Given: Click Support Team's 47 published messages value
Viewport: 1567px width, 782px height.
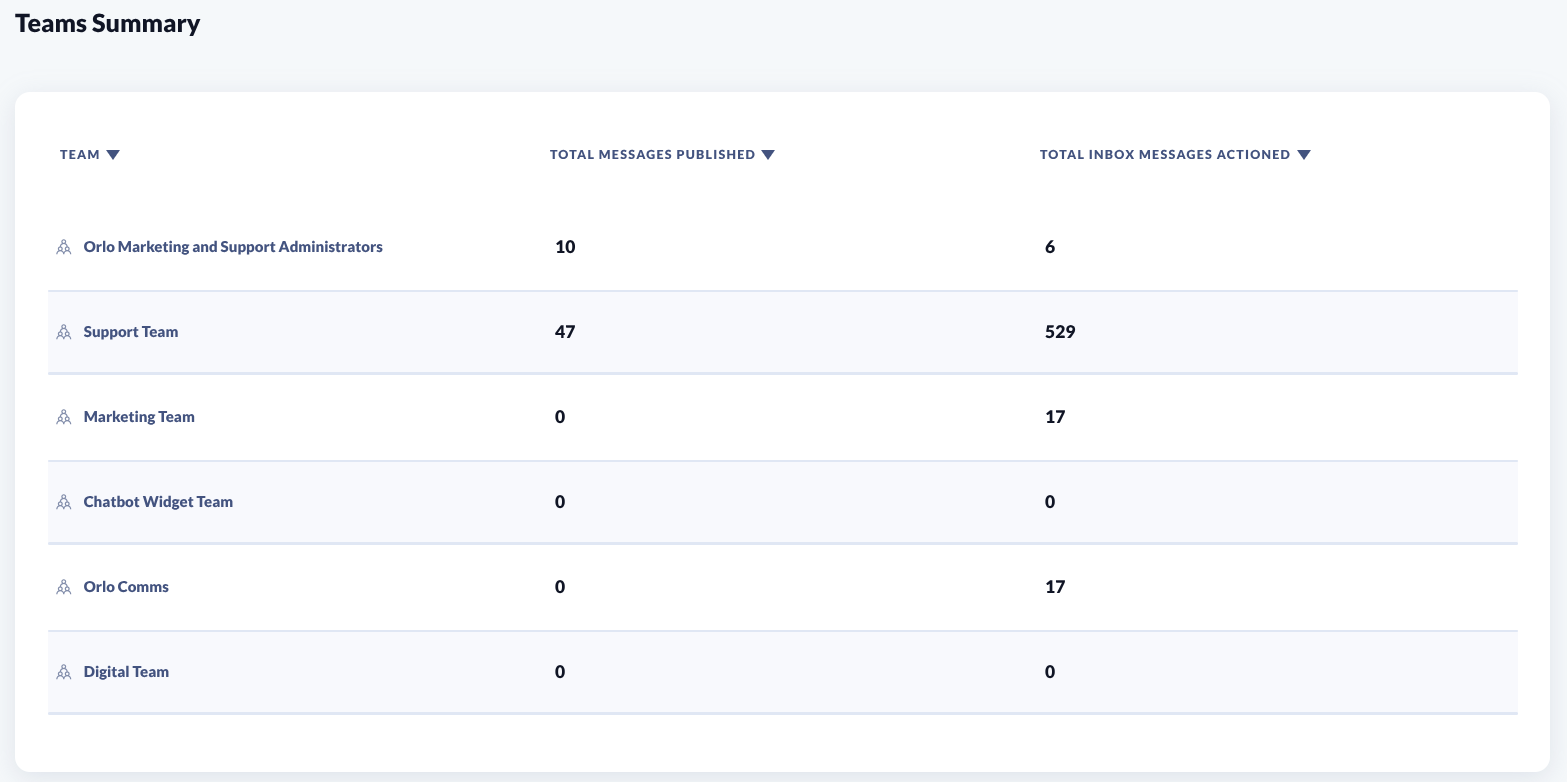Looking at the screenshot, I should click(x=565, y=332).
